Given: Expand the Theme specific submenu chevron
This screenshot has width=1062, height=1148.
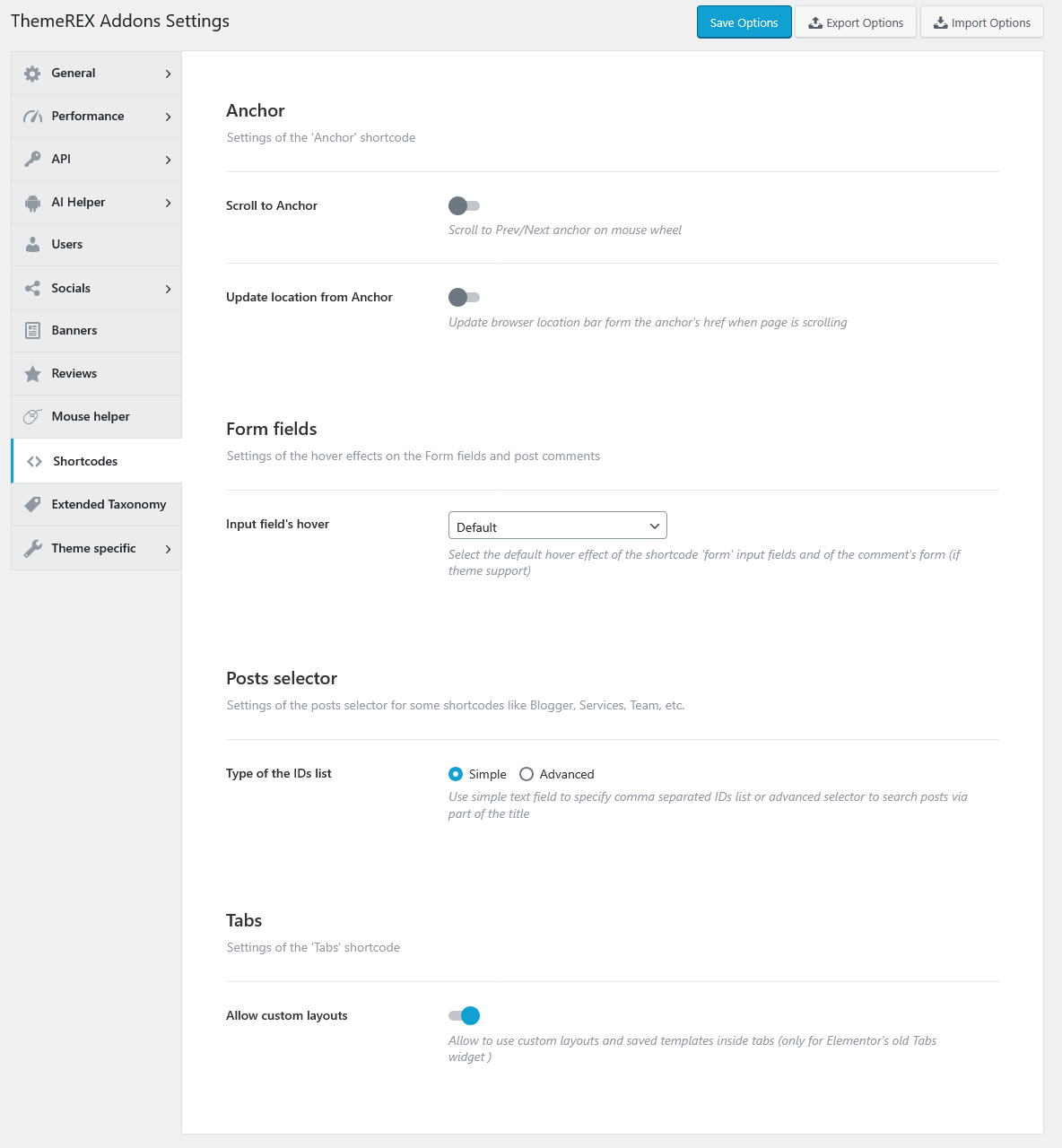Looking at the screenshot, I should pyautogui.click(x=168, y=549).
